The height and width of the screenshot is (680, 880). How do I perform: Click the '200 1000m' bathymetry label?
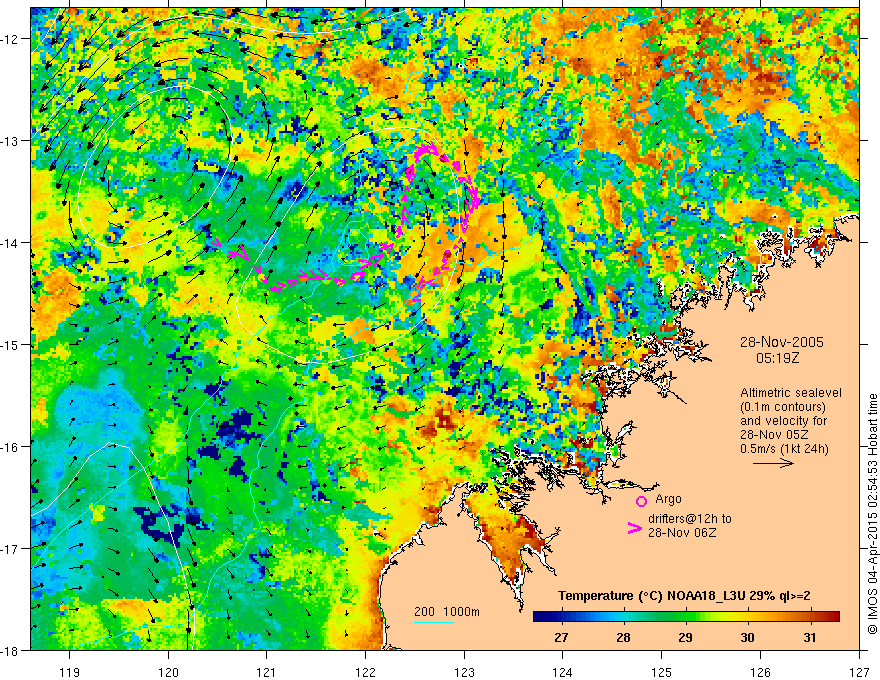pos(447,612)
